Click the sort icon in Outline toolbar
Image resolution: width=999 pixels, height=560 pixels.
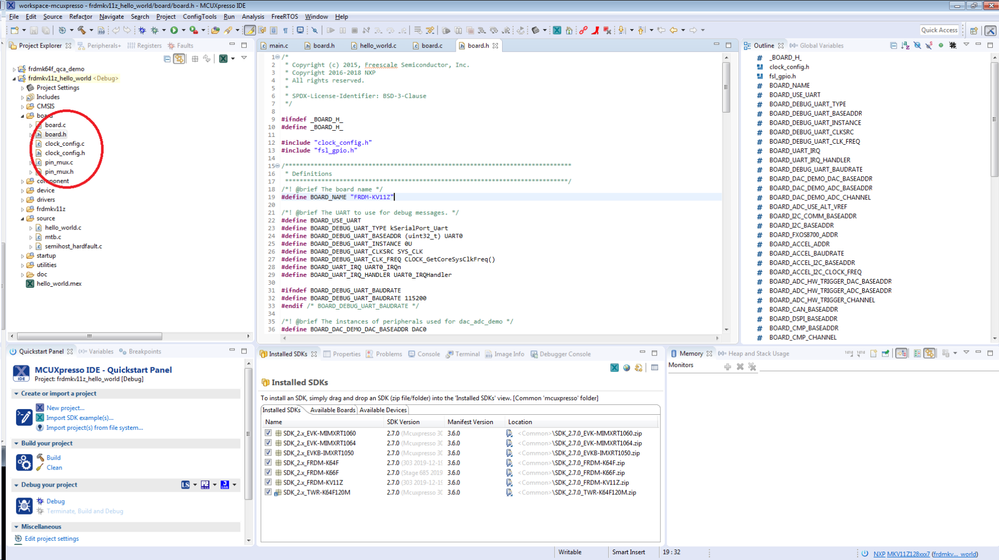click(905, 46)
